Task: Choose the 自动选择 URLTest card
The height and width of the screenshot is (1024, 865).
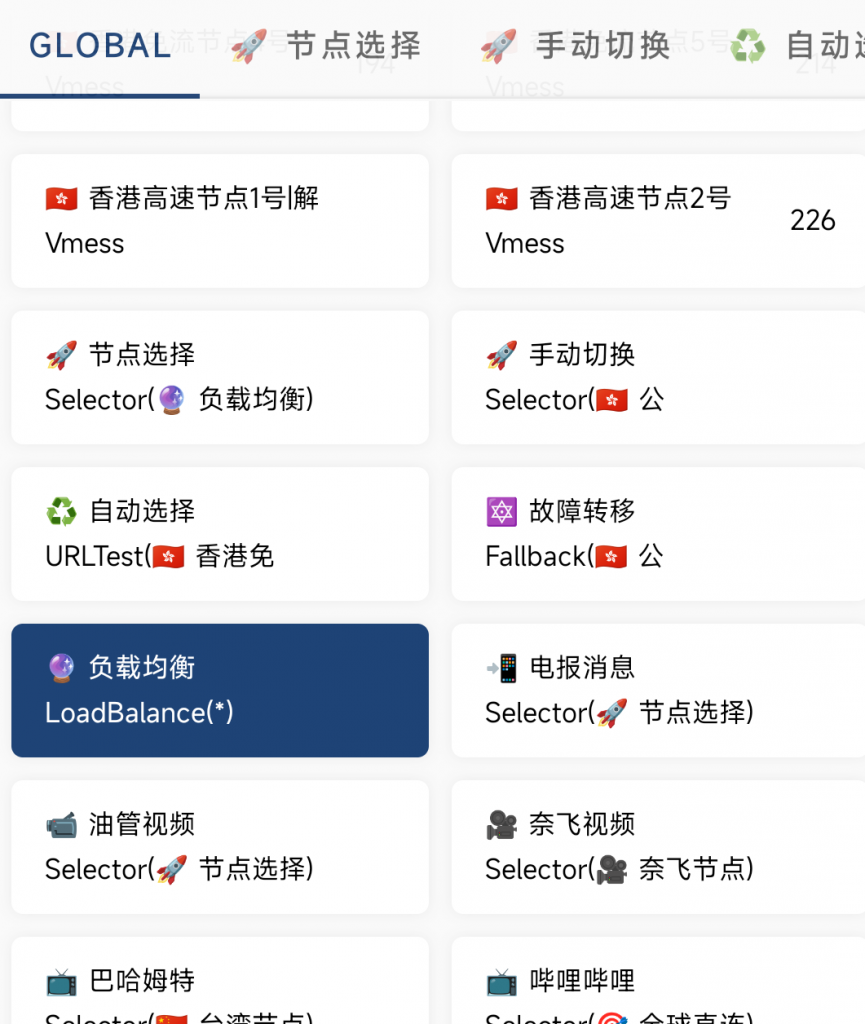Action: 220,534
